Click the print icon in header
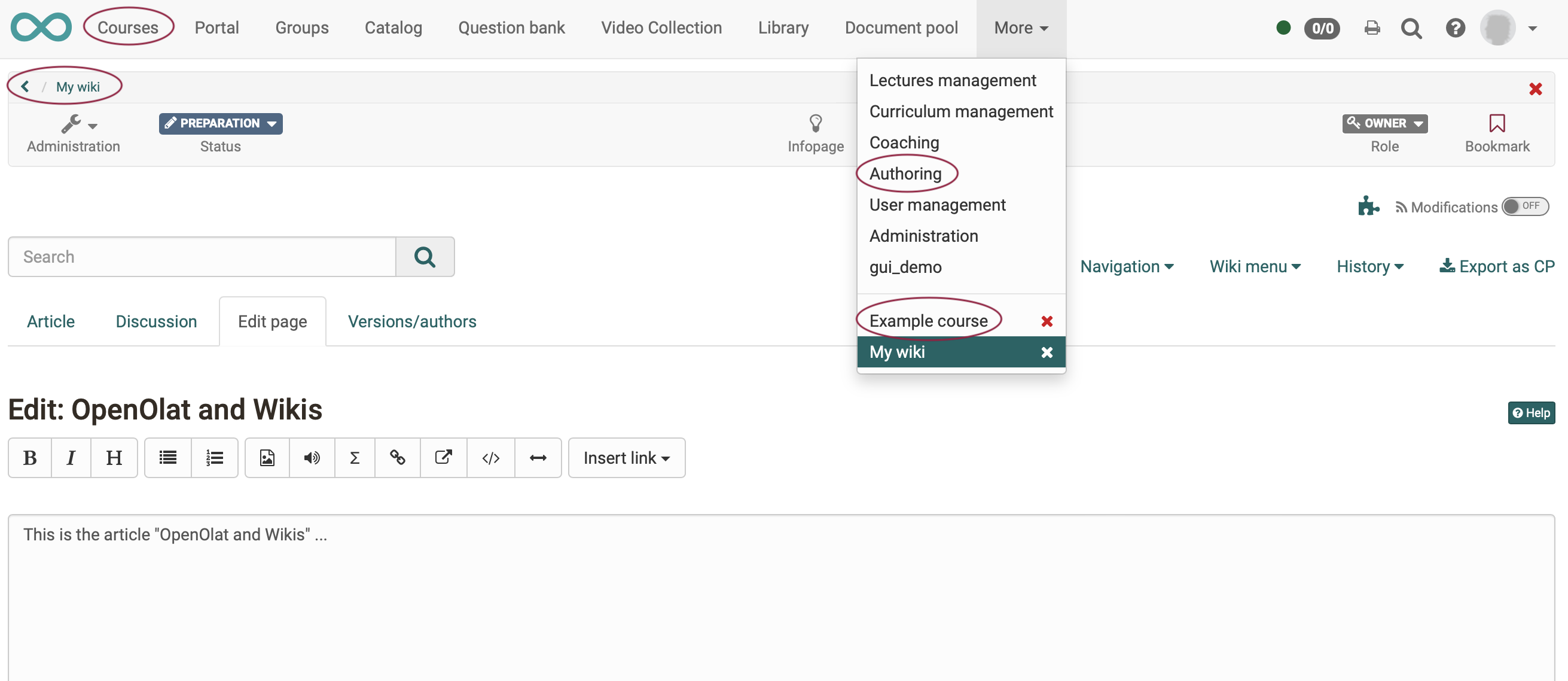 click(1371, 28)
